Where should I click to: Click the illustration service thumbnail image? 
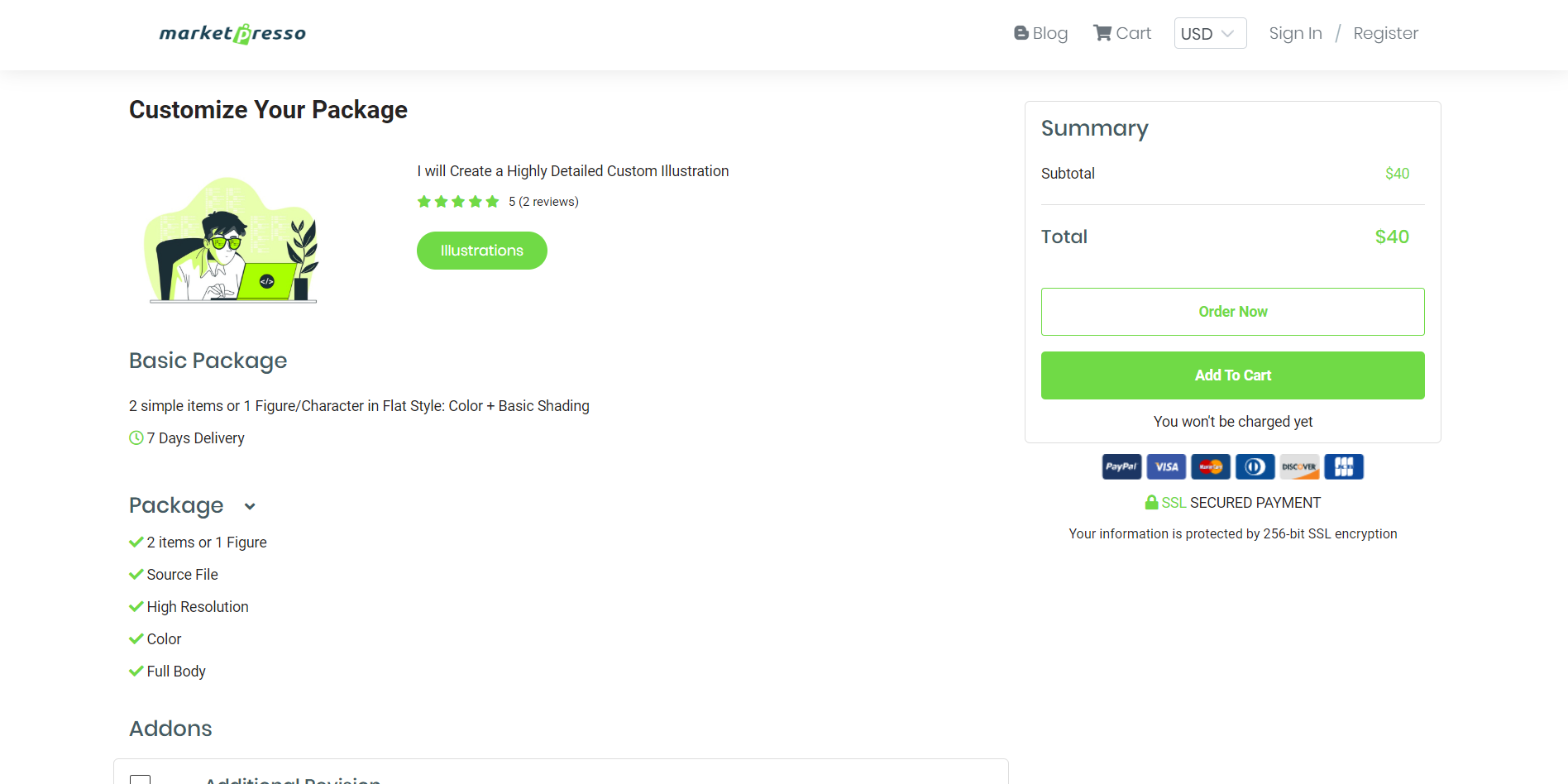232,240
